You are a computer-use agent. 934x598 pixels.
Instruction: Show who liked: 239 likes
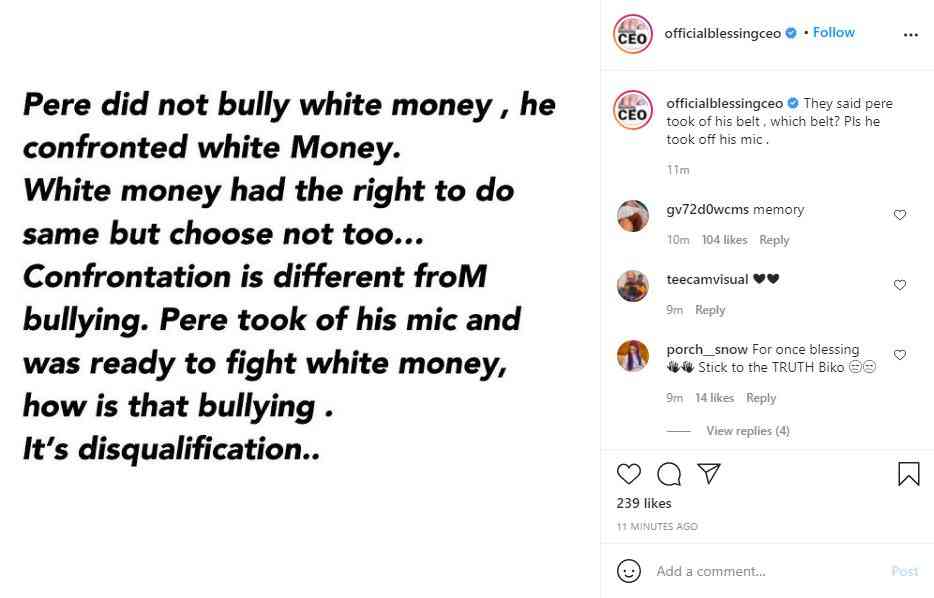coord(644,503)
